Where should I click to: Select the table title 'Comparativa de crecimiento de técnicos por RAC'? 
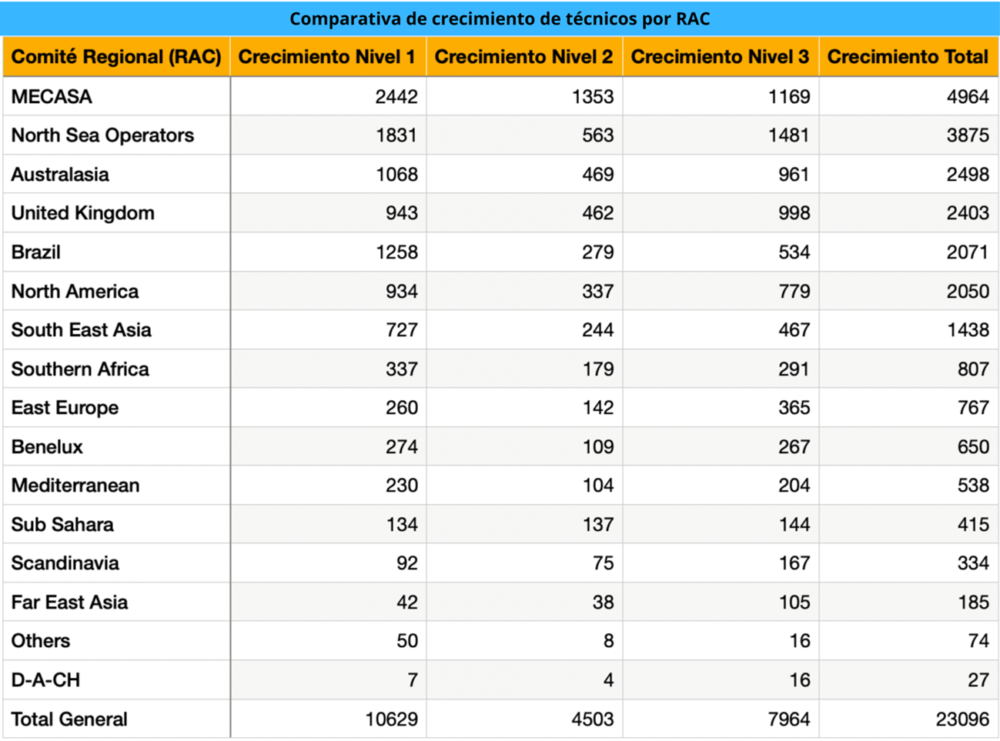(x=499, y=18)
